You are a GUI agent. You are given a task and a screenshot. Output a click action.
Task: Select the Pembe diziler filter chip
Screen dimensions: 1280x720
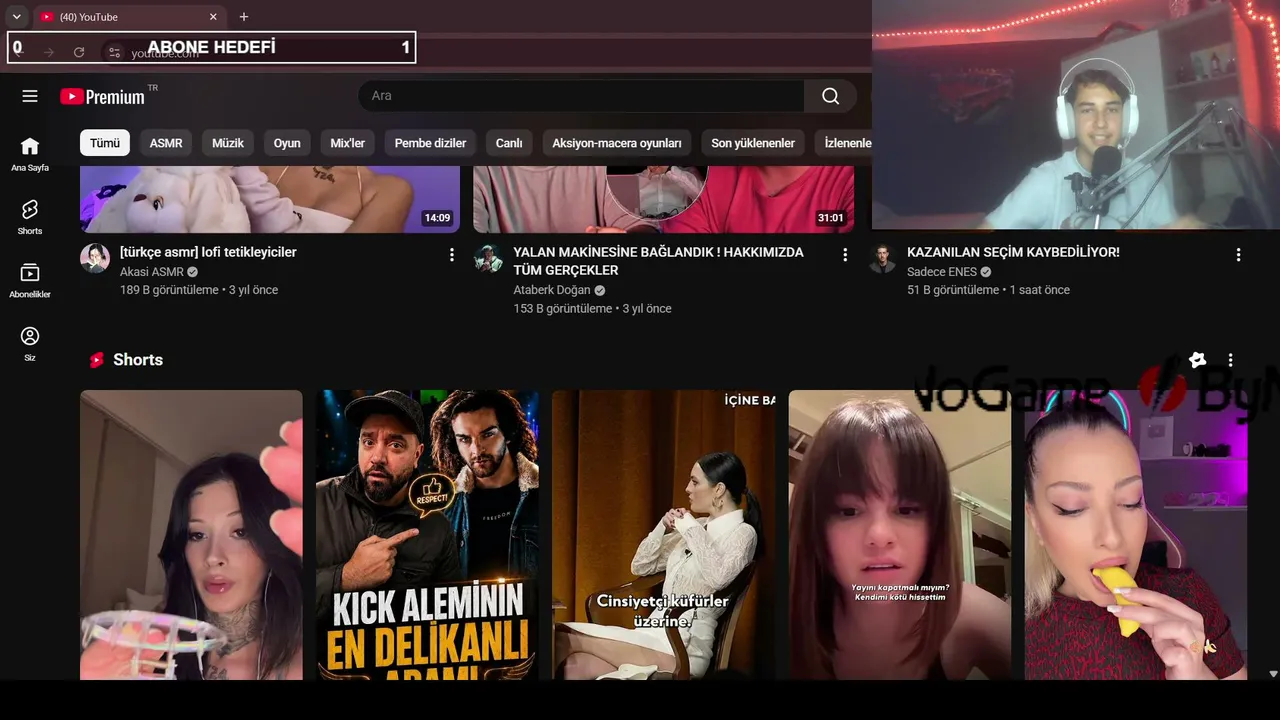click(430, 143)
